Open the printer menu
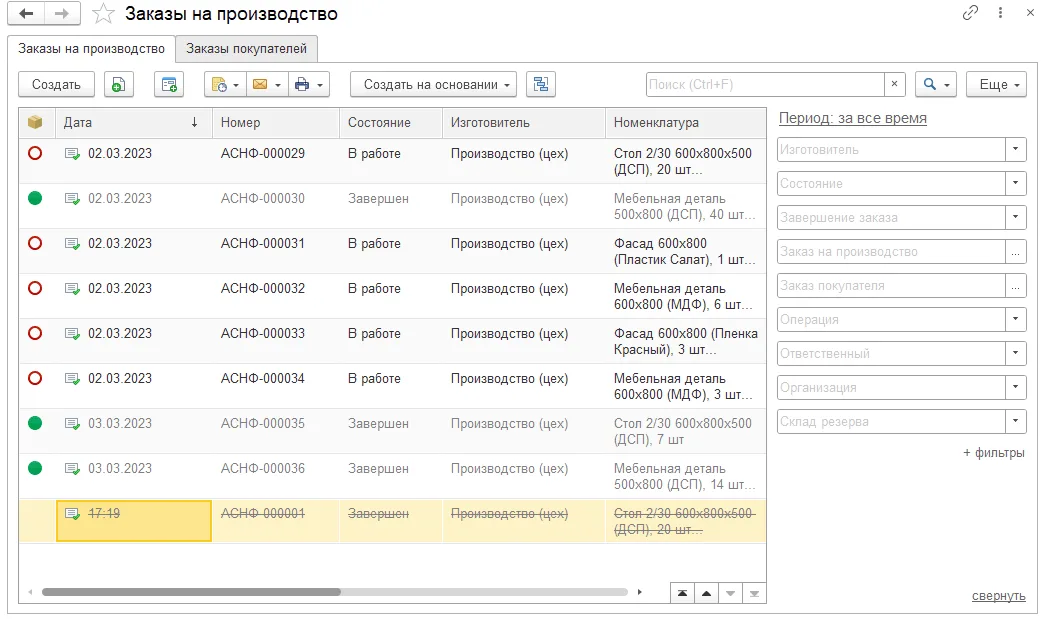The height and width of the screenshot is (619, 1044). [x=309, y=85]
